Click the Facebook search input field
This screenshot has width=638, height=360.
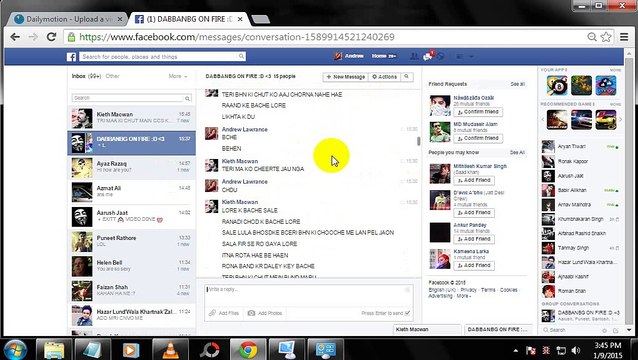click(159, 57)
